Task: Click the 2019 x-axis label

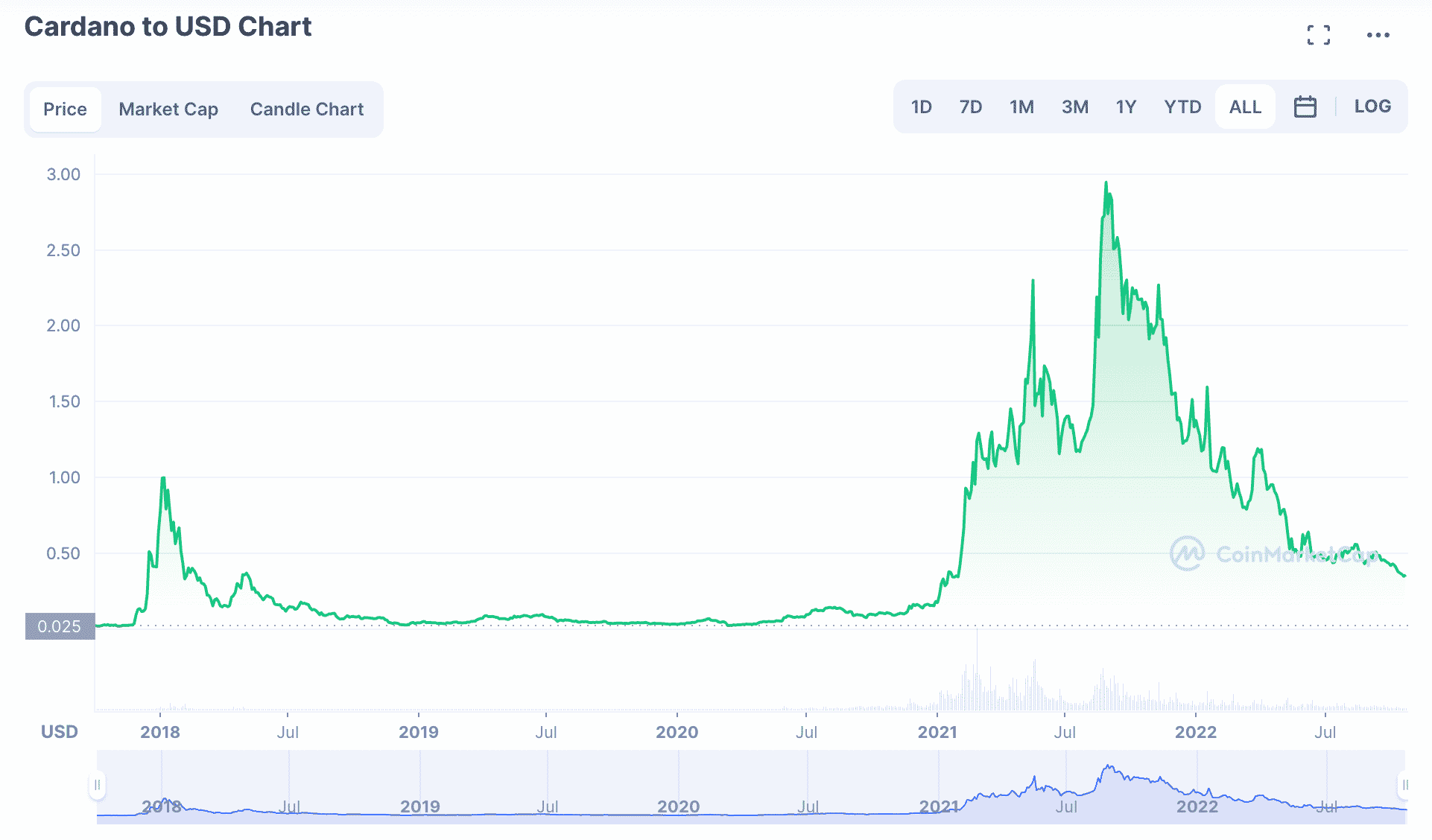Action: pos(419,732)
